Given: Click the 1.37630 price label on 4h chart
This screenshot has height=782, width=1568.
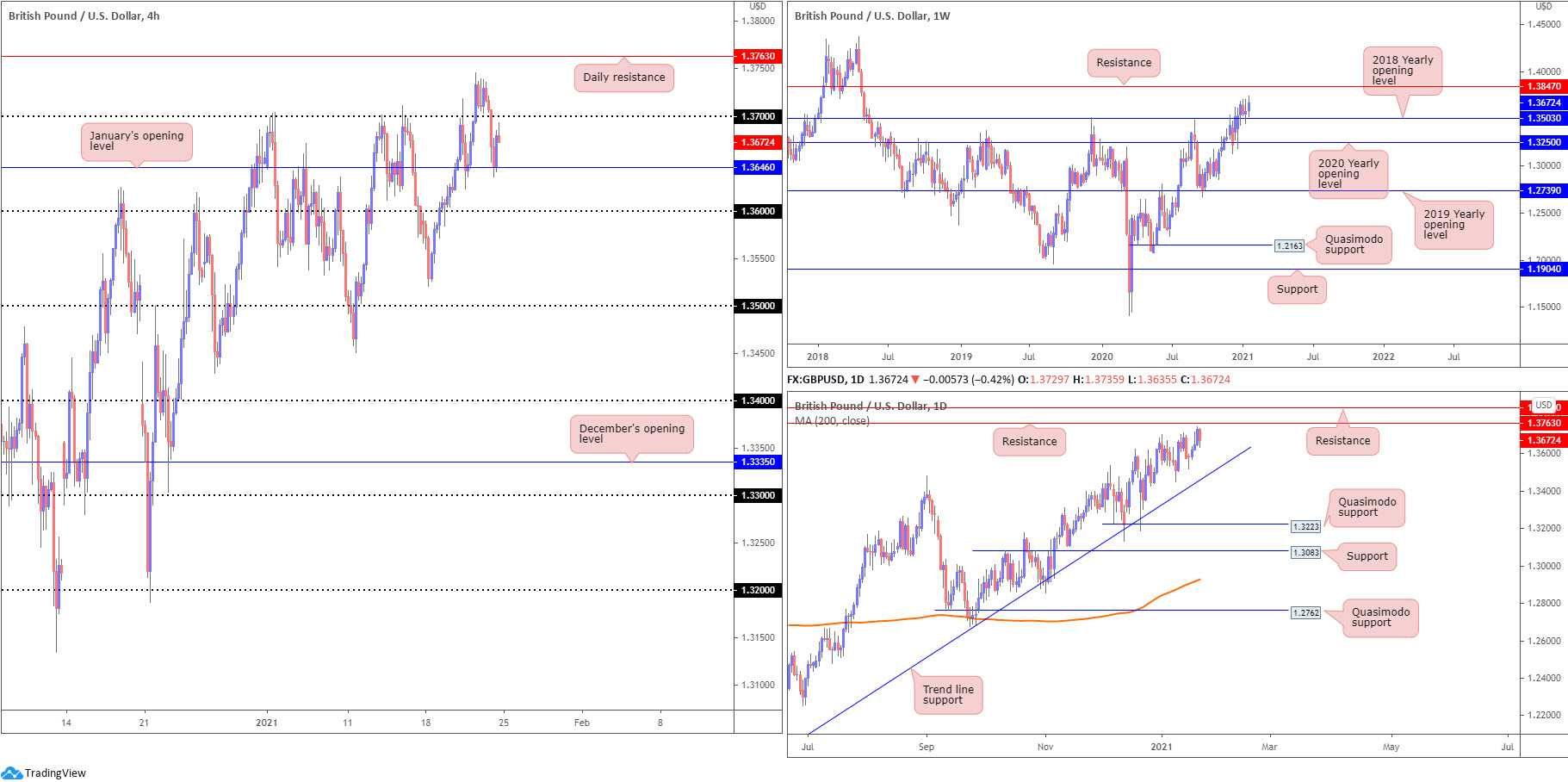Looking at the screenshot, I should coord(758,56).
